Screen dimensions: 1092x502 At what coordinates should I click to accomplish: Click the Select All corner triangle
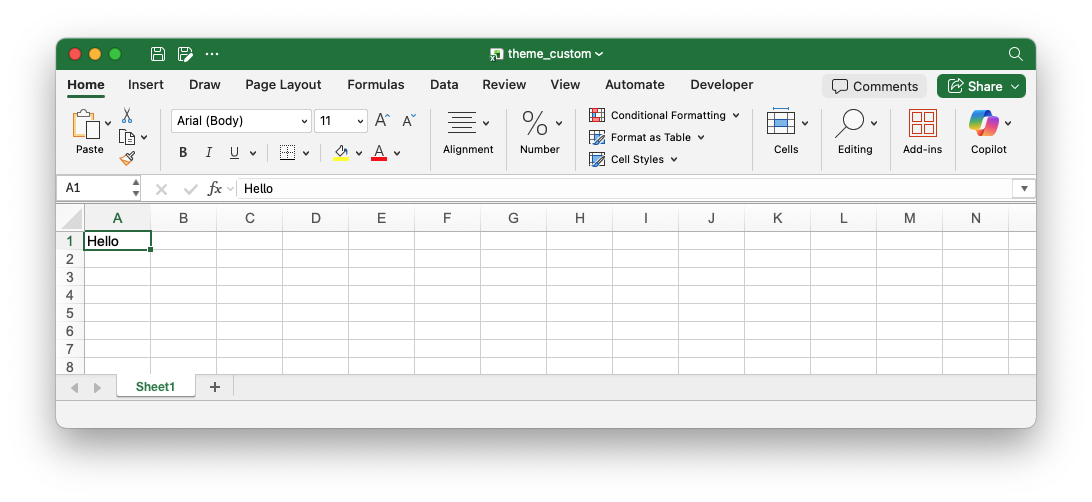coord(71,218)
